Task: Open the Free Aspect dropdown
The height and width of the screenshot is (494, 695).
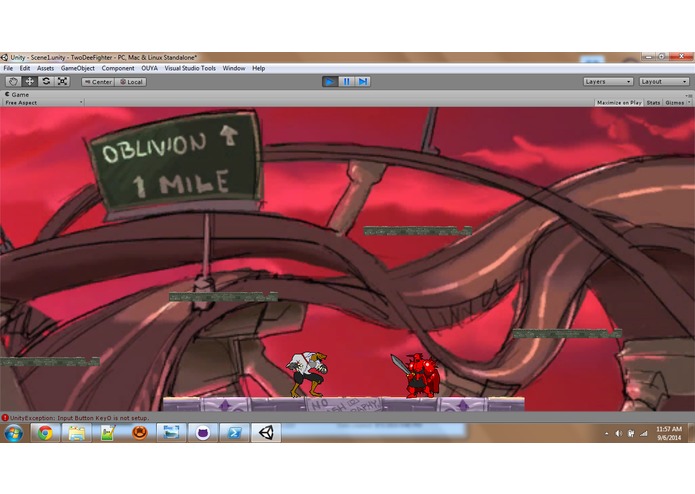Action: click(x=43, y=103)
